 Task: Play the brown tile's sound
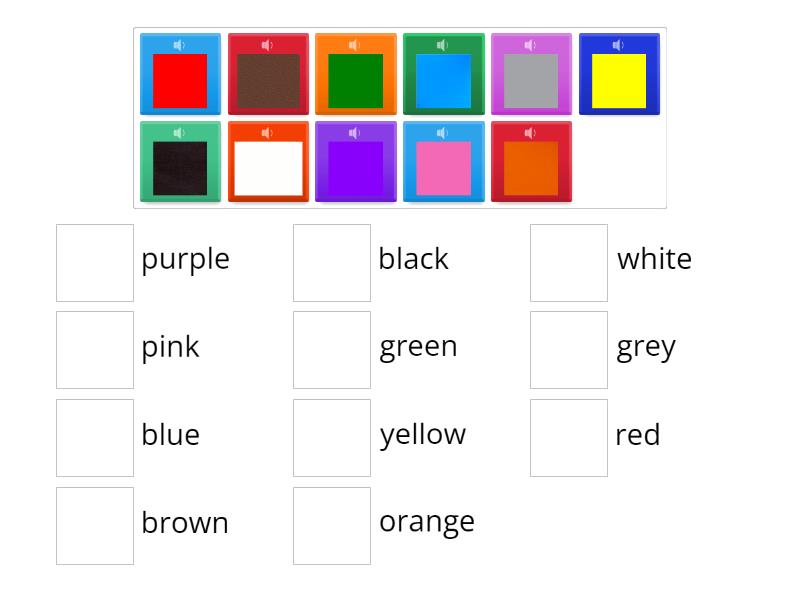tap(268, 44)
